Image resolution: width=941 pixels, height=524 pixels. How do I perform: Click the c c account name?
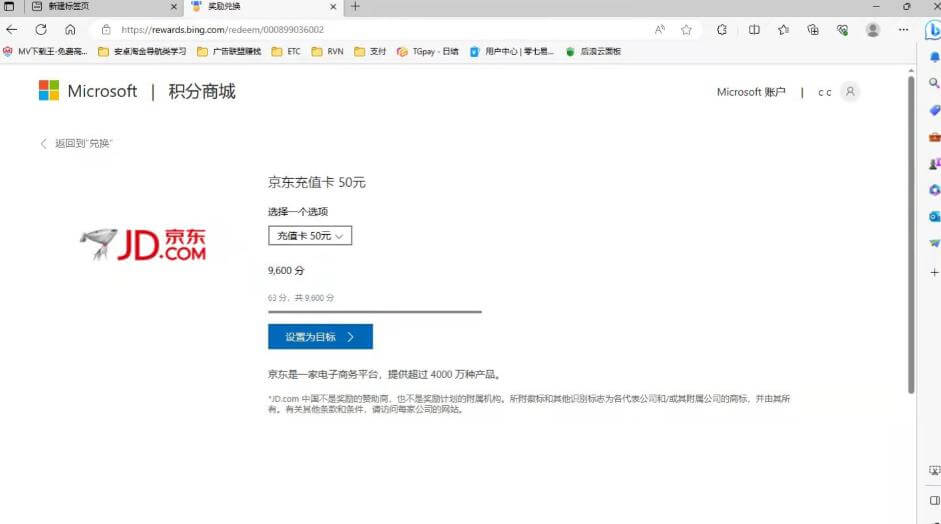click(x=825, y=92)
